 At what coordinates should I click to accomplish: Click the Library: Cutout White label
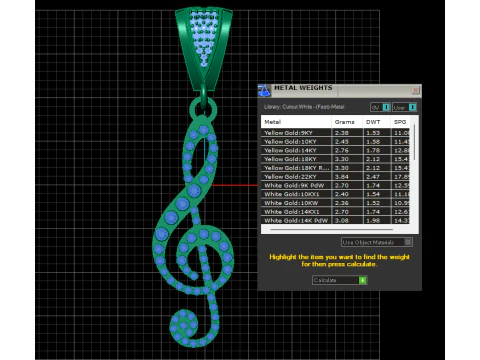pos(304,107)
